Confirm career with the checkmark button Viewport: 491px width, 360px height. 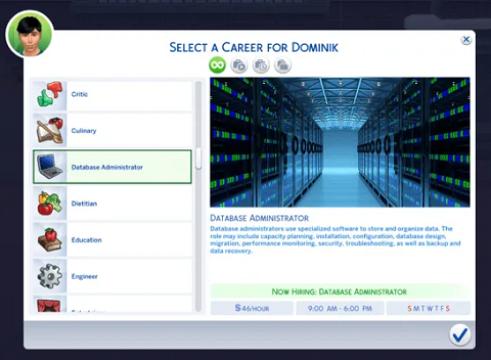460,335
